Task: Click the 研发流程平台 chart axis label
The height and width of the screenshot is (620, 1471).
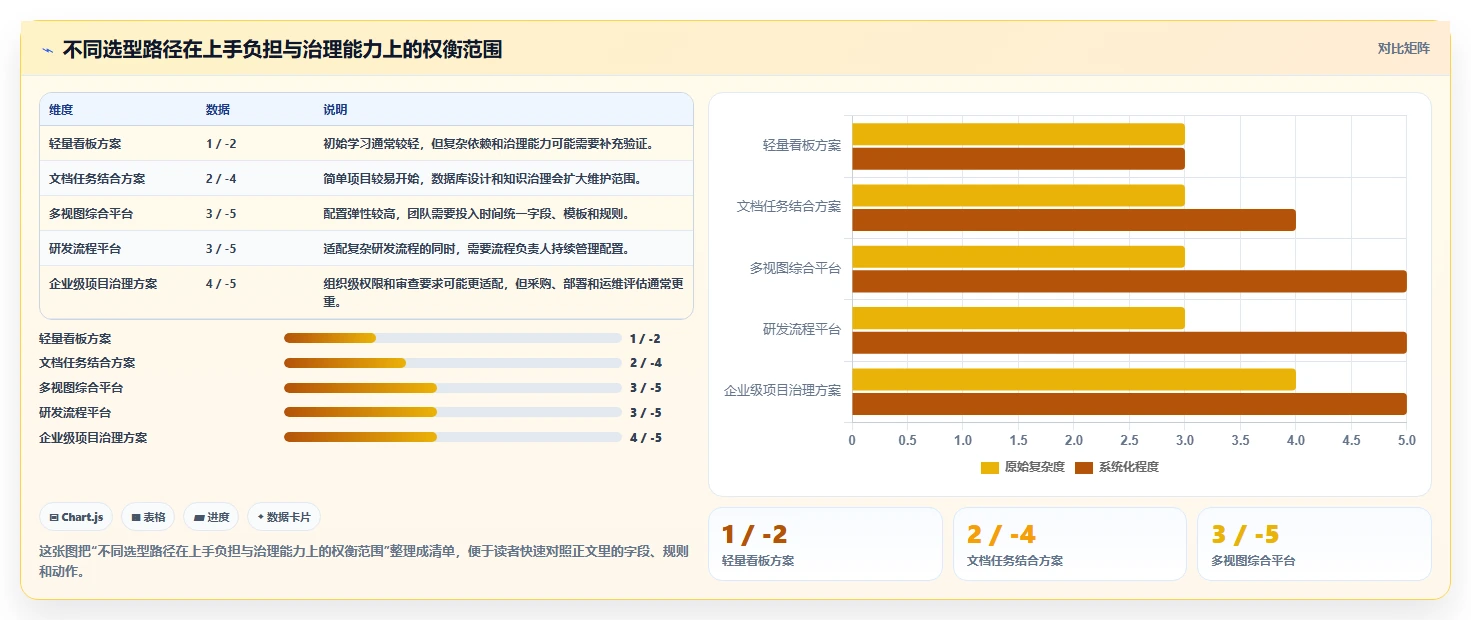Action: 802,329
